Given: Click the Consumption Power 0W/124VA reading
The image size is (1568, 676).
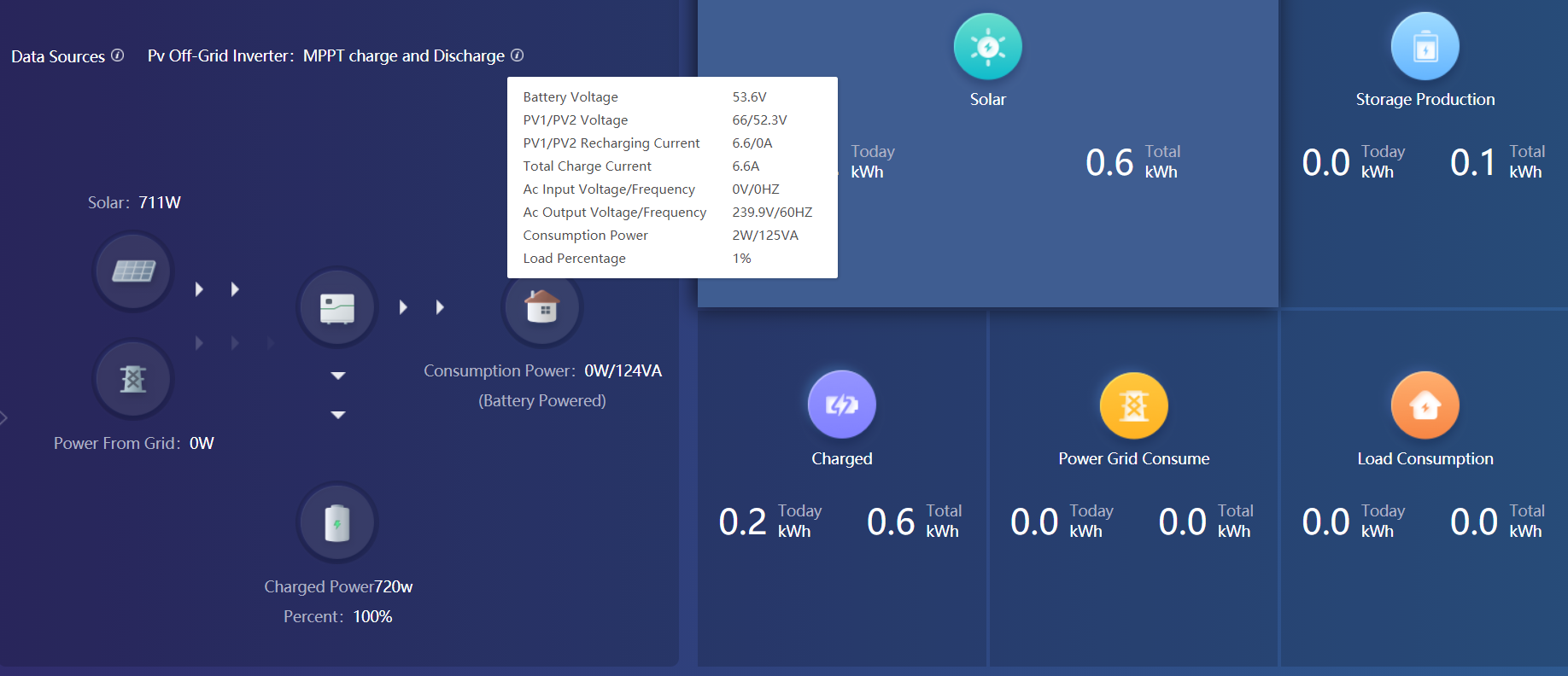Looking at the screenshot, I should pos(542,370).
